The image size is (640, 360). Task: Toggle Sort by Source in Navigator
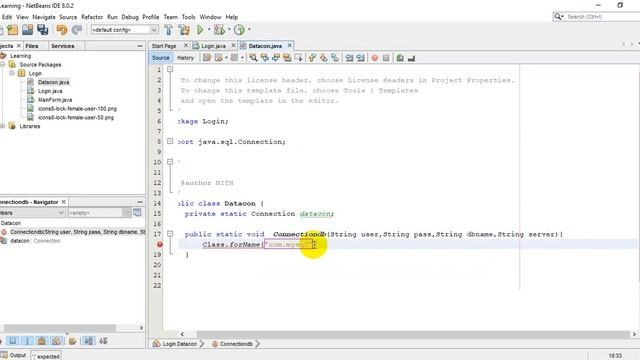click(x=103, y=341)
